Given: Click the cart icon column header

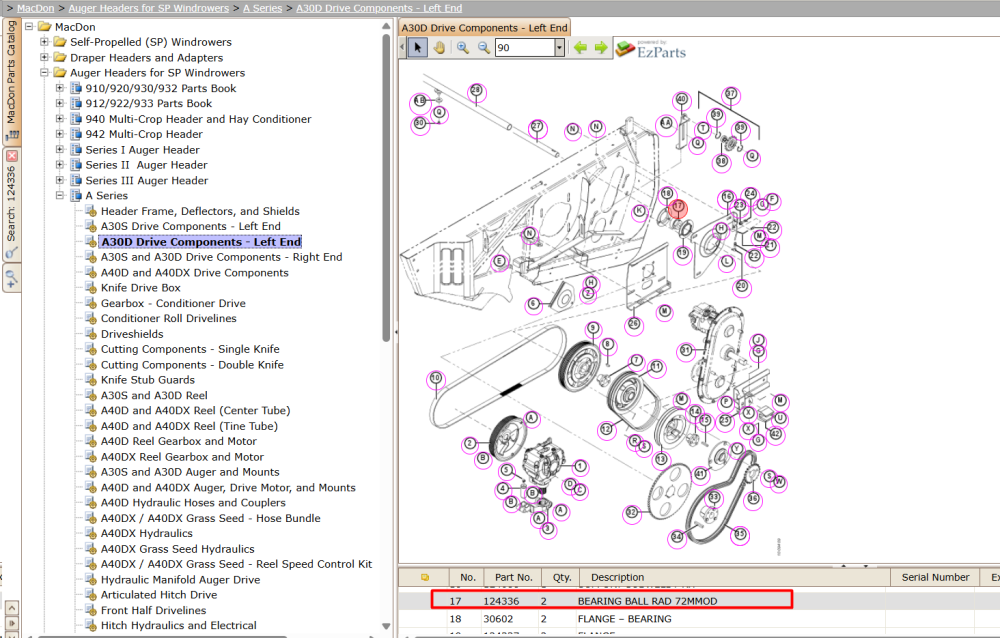Looking at the screenshot, I should pyautogui.click(x=425, y=577).
